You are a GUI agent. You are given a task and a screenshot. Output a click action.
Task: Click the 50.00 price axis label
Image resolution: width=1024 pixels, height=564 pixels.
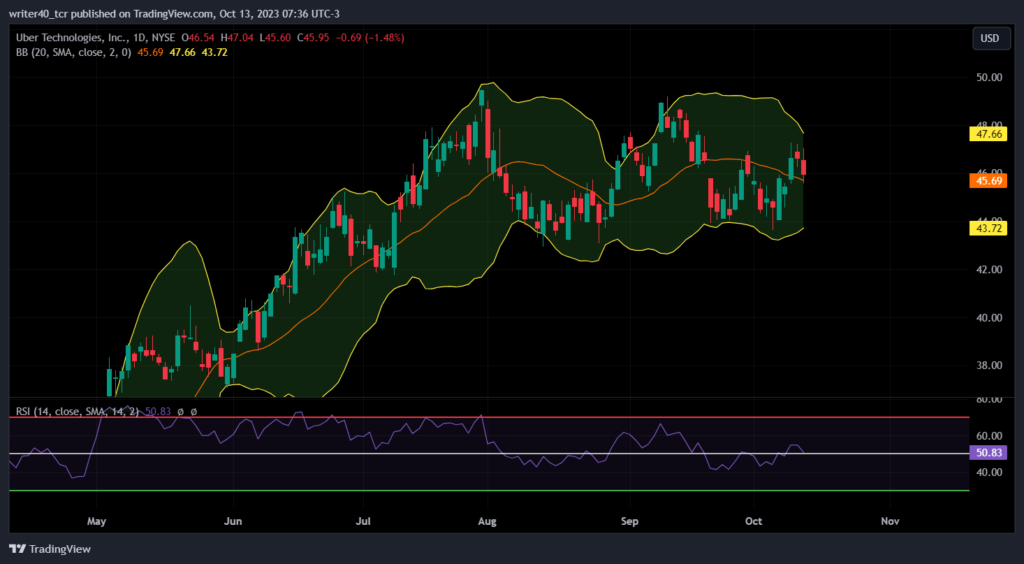point(988,77)
